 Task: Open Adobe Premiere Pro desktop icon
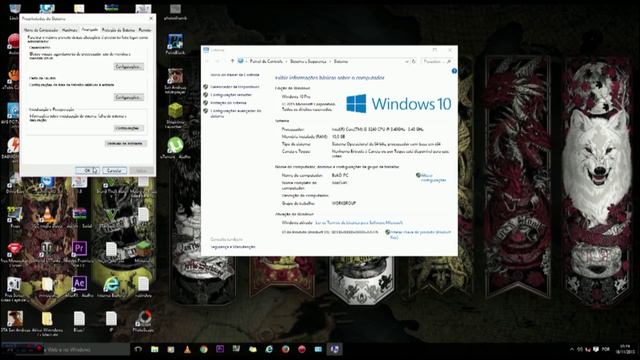pos(79,251)
